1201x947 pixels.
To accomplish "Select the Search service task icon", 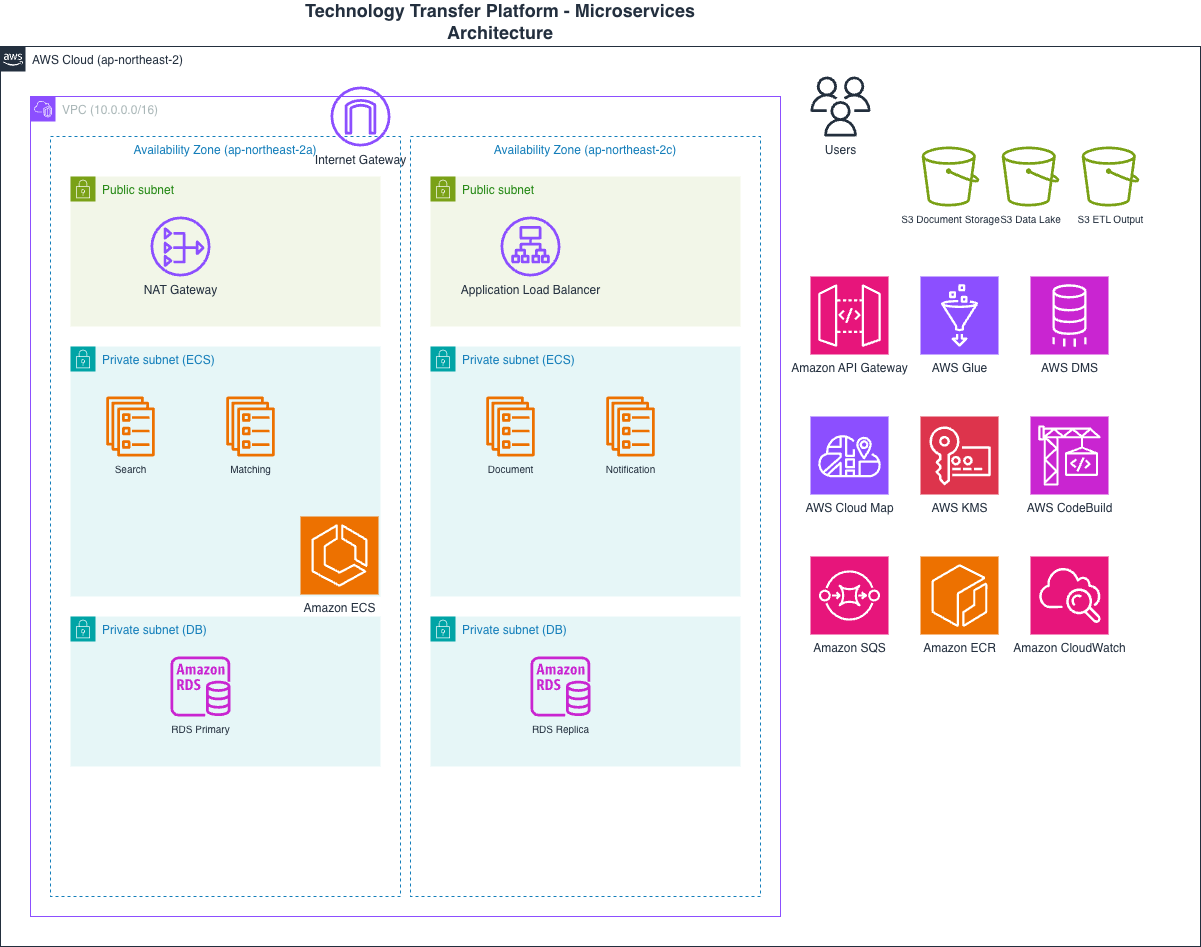I will [x=130, y=426].
